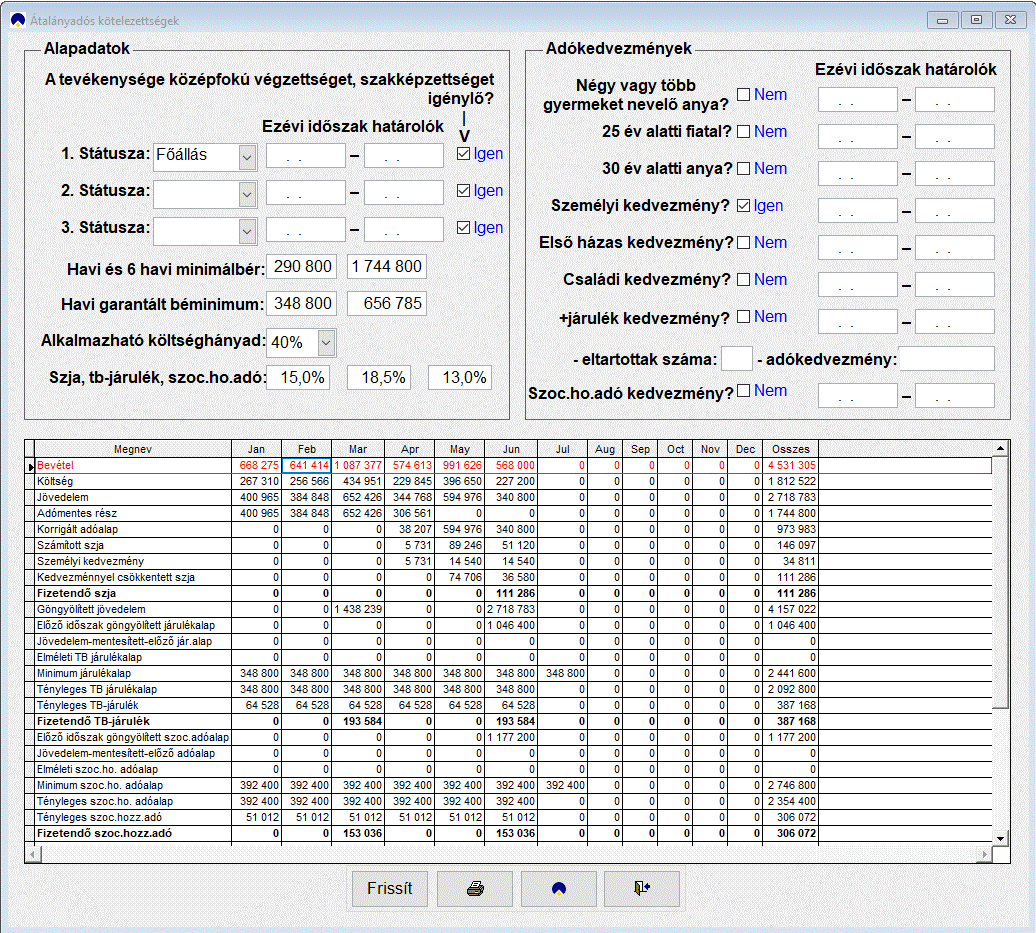Image resolution: width=1036 pixels, height=933 pixels.
Task: Click the Megnev column header
Action: [x=133, y=449]
